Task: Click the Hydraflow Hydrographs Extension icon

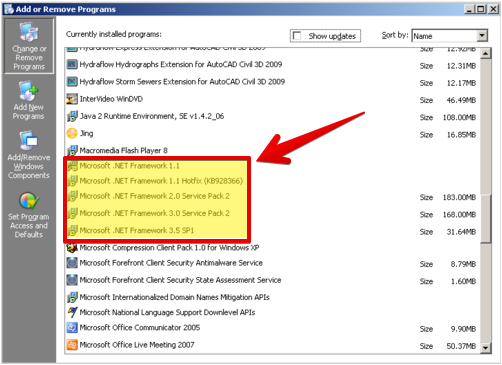Action: [72, 64]
